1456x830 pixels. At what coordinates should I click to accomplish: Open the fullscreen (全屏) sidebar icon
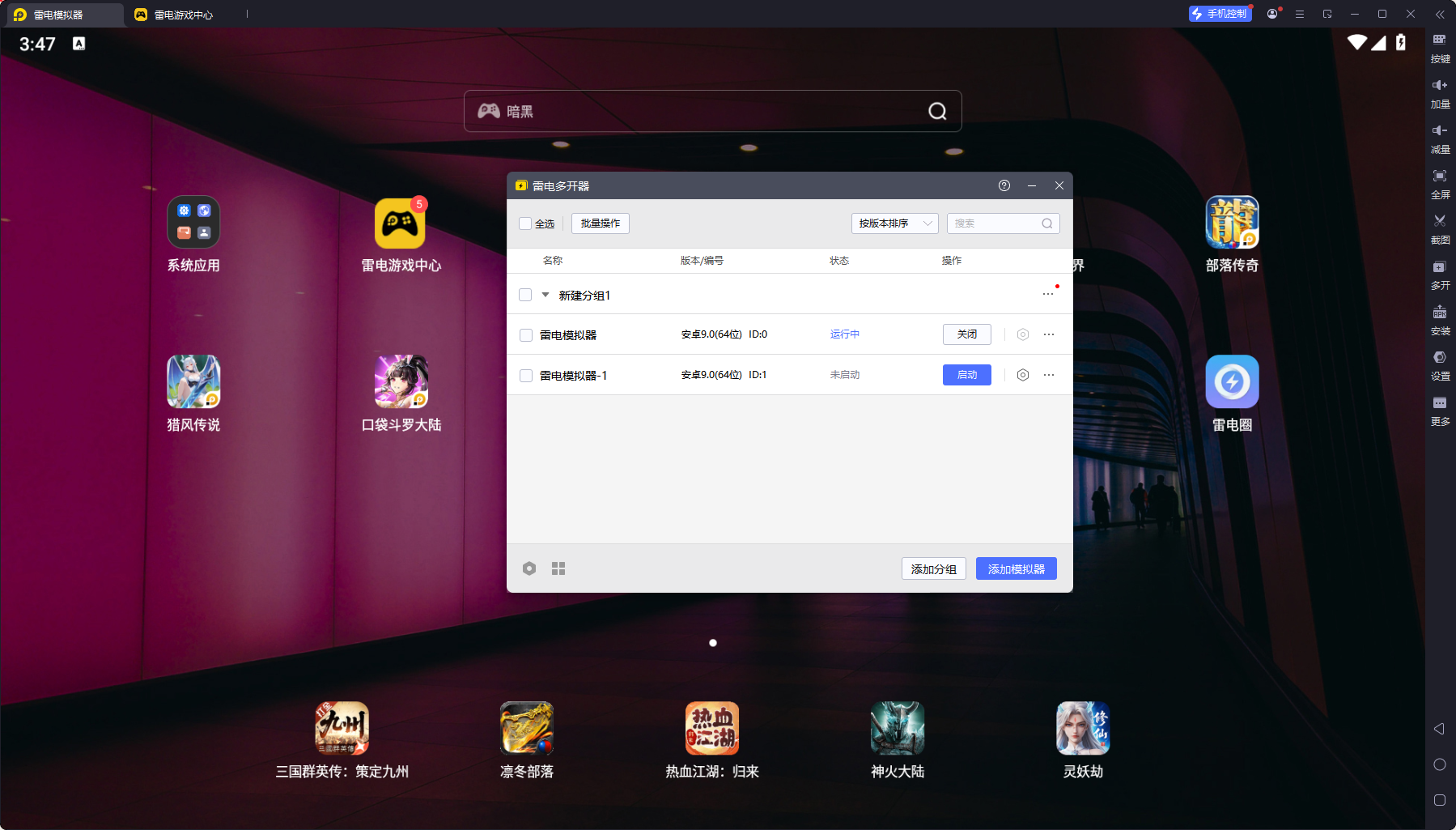[x=1440, y=176]
